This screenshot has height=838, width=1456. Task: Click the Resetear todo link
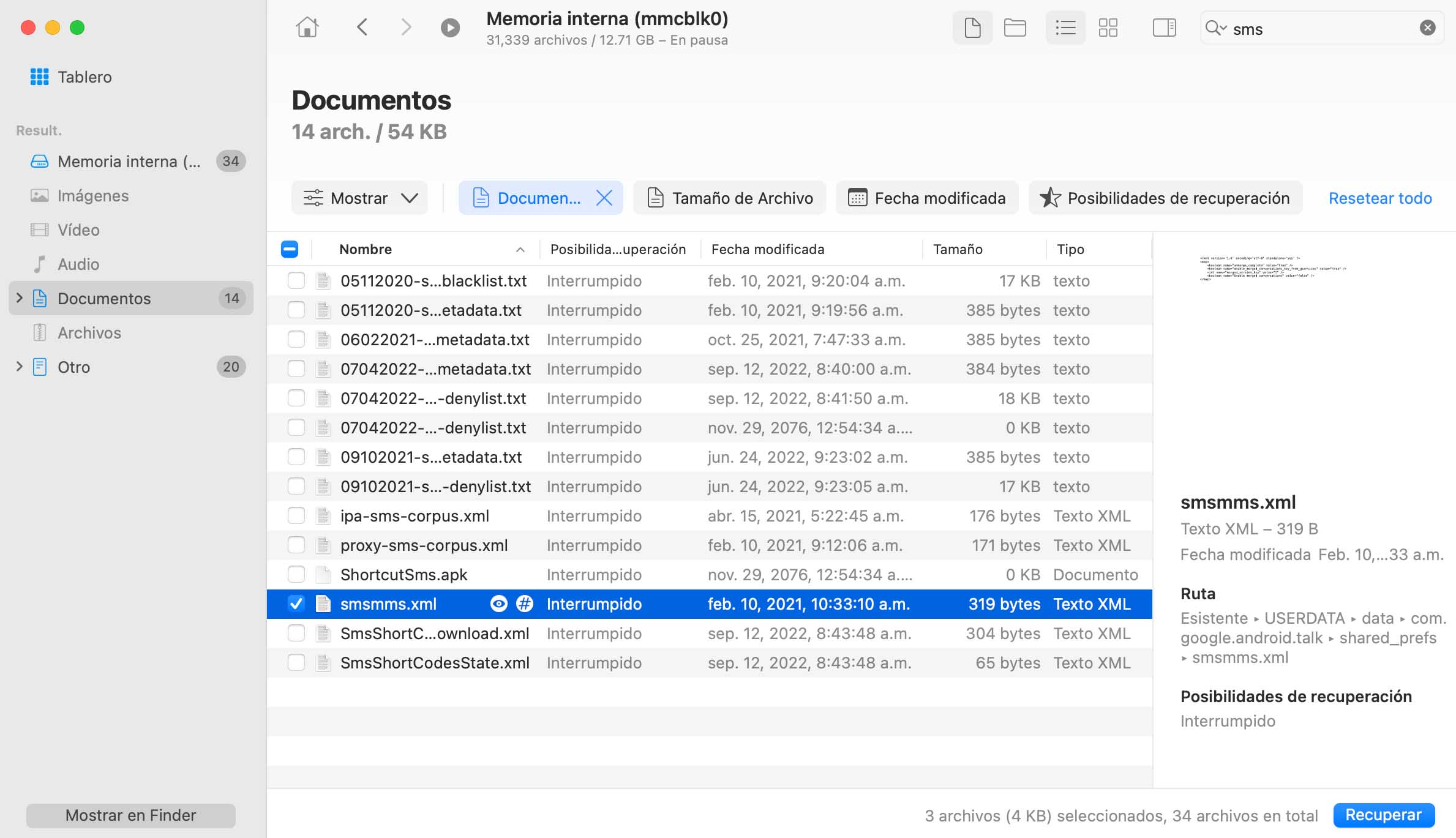1380,198
